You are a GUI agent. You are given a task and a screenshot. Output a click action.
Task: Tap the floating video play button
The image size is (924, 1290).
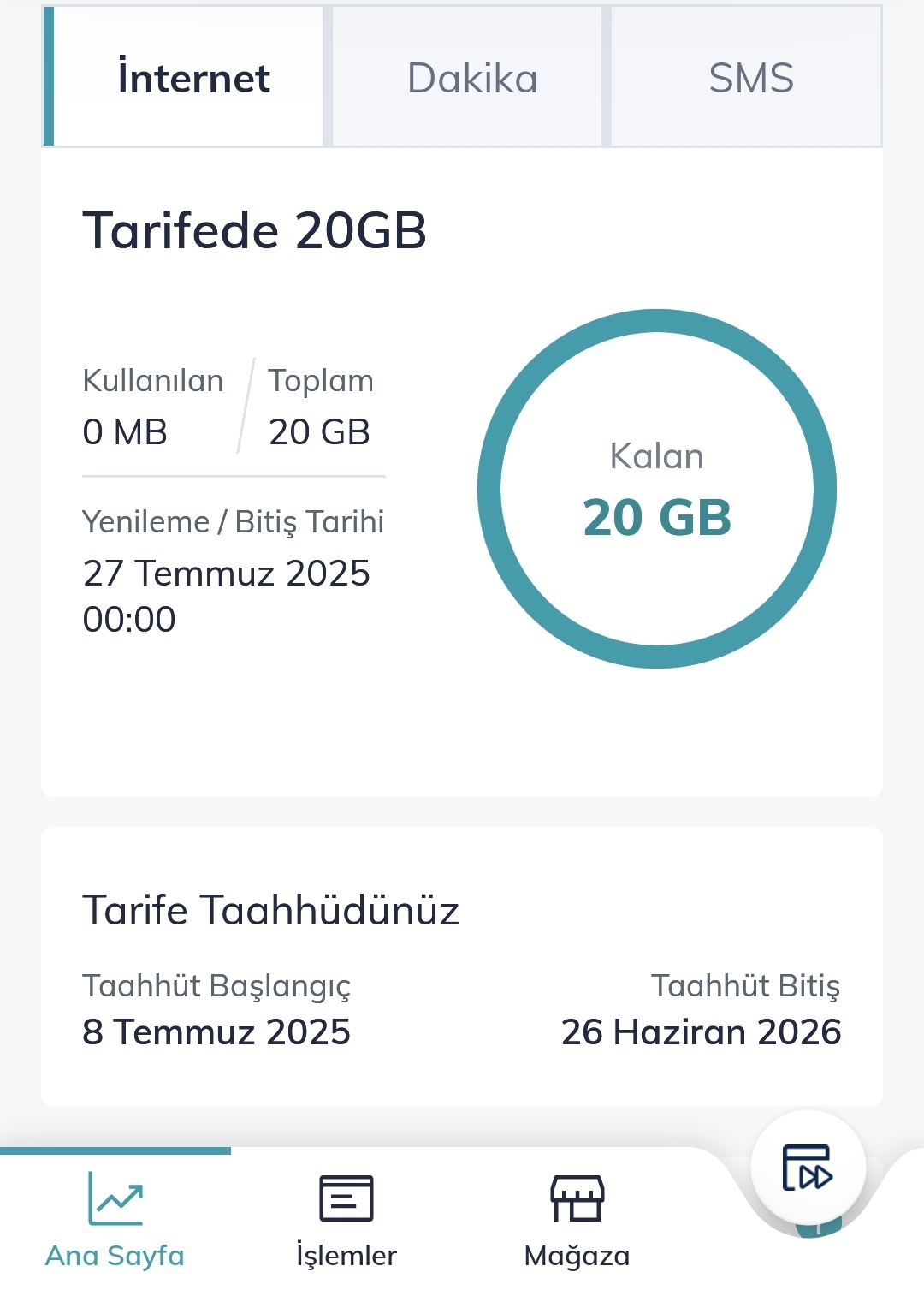point(808,1168)
